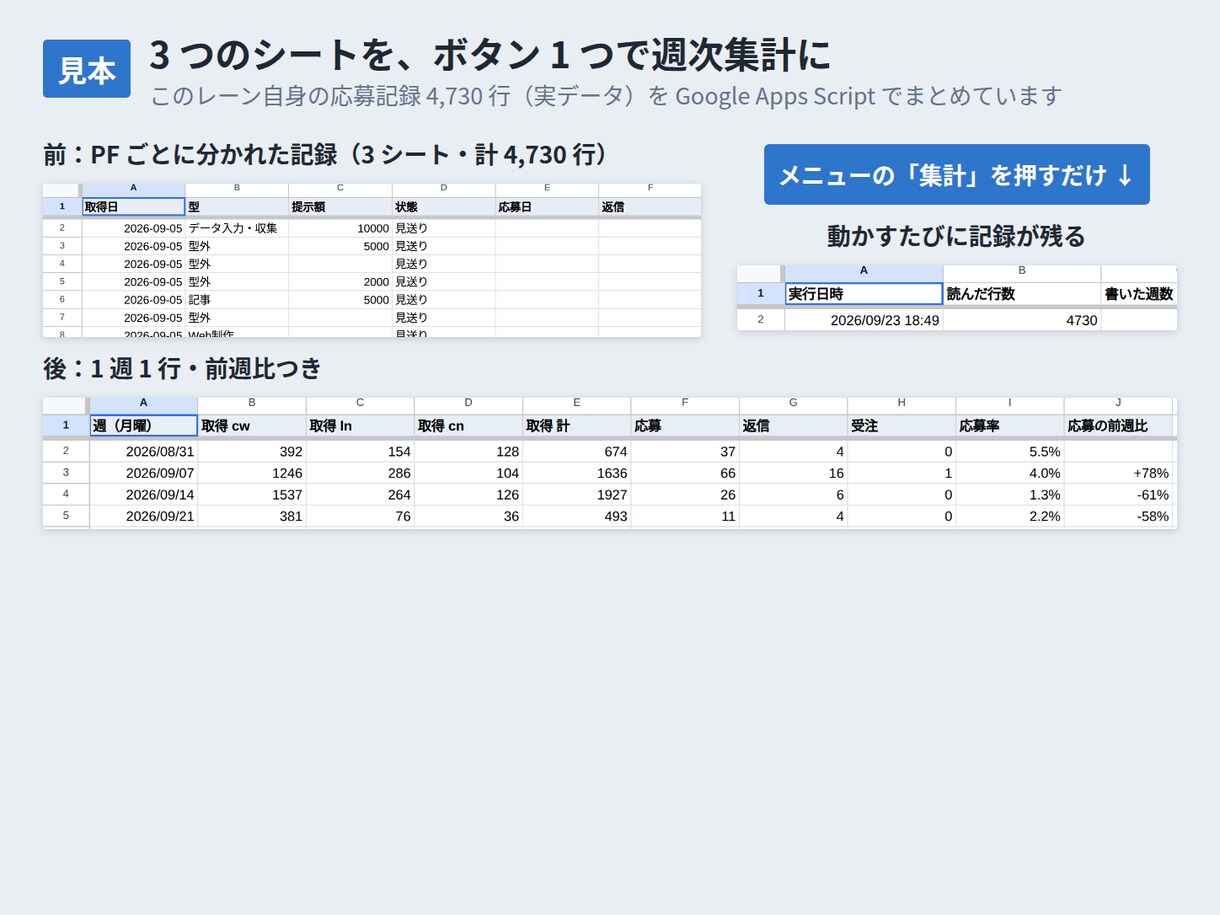The image size is (1220, 915).
Task: Click the 1636 total cell
Action: tap(577, 473)
